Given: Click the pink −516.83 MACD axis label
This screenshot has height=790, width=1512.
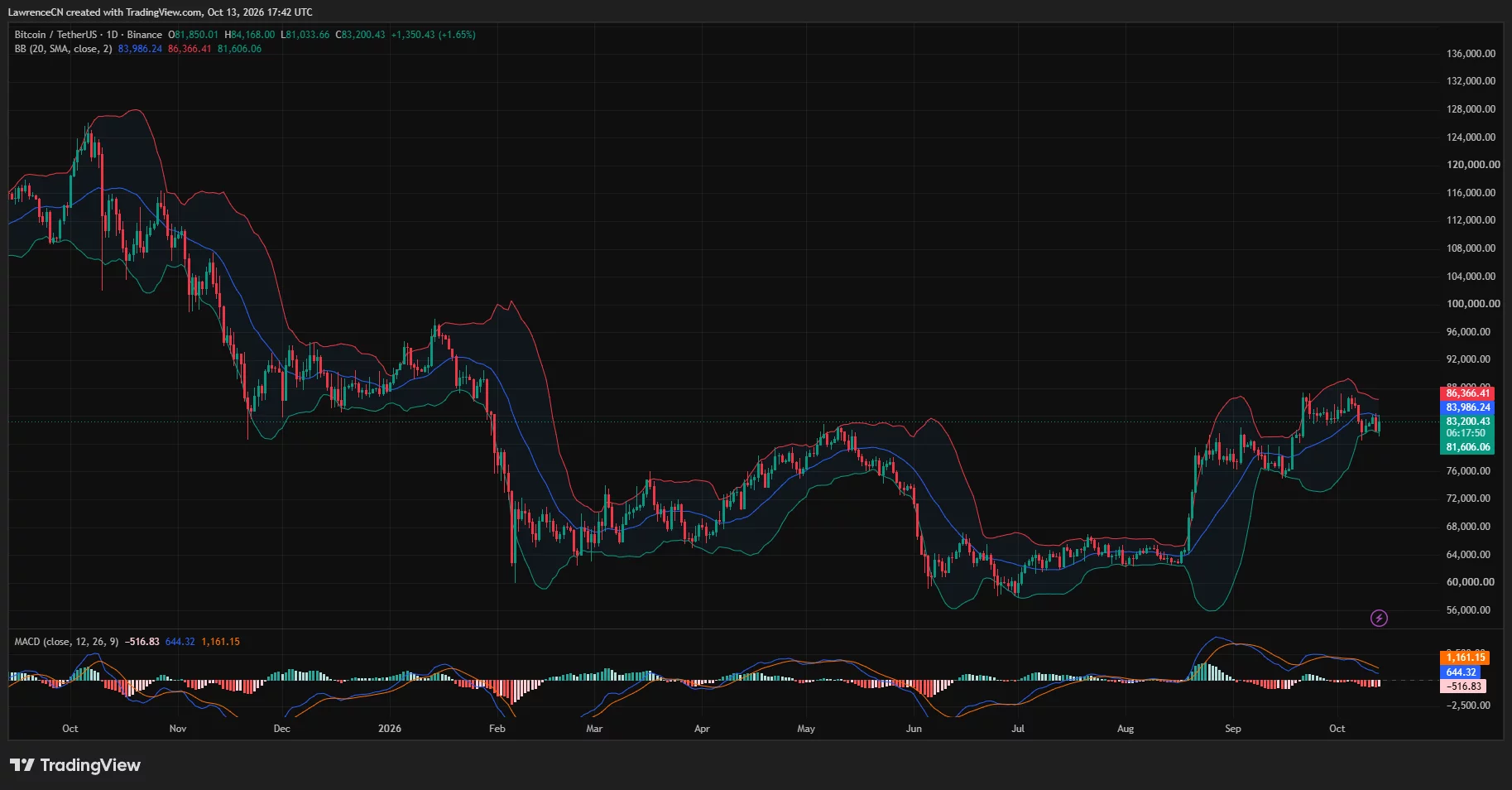Looking at the screenshot, I should (x=1464, y=686).
